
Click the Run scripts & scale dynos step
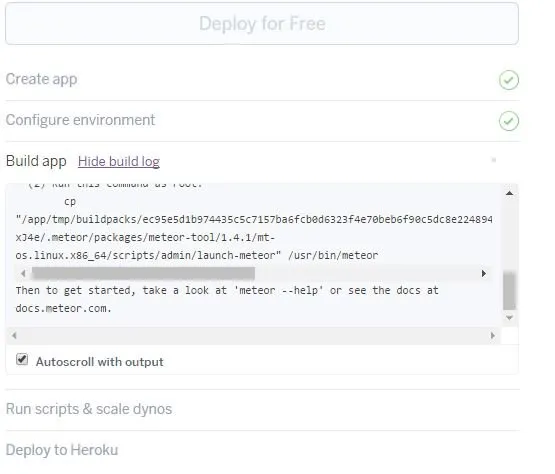pos(89,409)
